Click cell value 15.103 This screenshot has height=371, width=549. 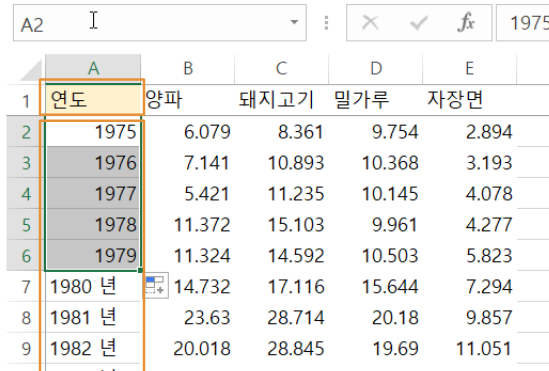tap(282, 224)
